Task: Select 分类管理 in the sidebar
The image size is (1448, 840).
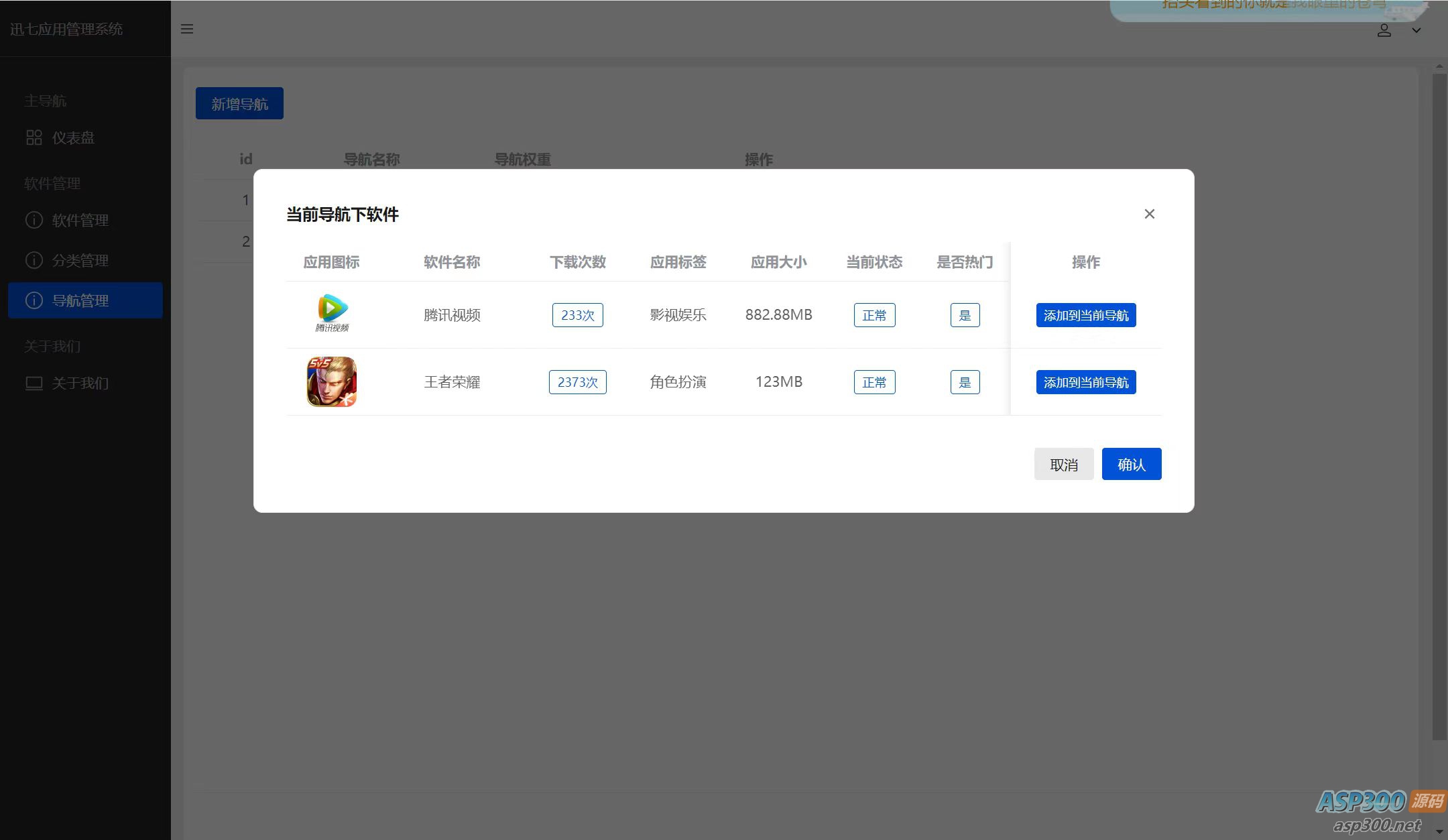Action: pyautogui.click(x=80, y=261)
